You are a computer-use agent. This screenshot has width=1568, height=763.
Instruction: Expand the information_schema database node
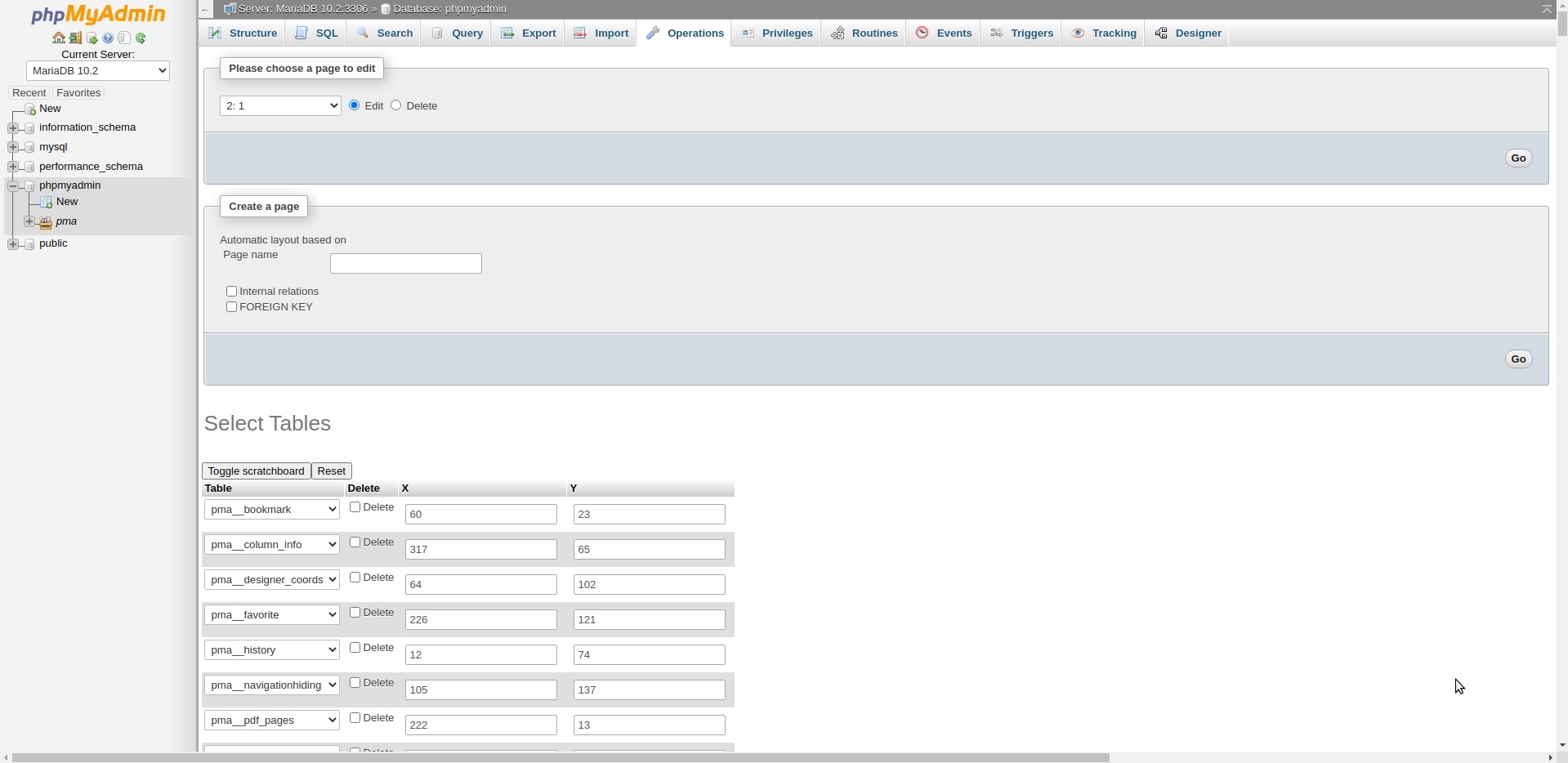pos(13,128)
